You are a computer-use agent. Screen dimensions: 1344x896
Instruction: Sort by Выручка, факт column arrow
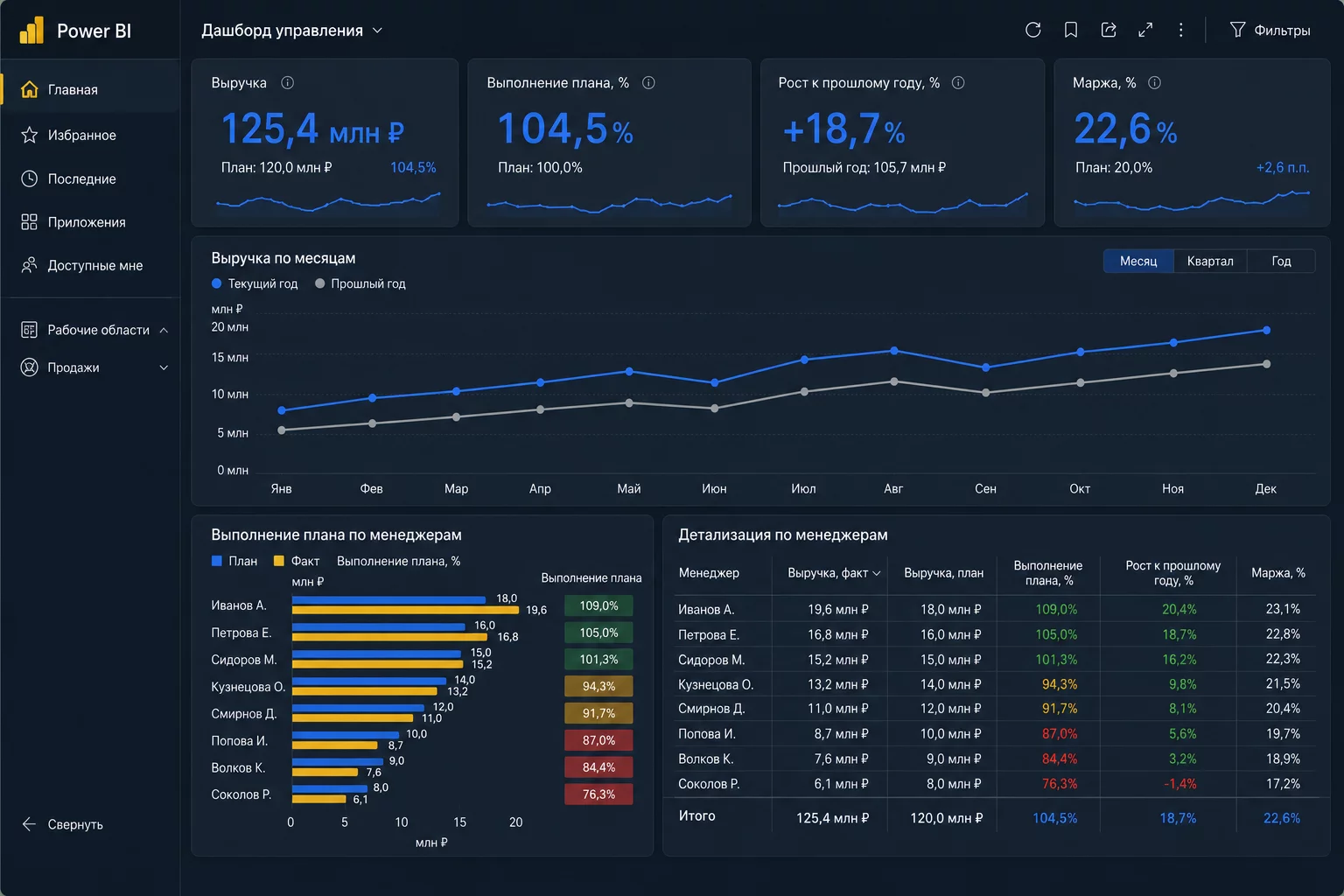pos(877,573)
